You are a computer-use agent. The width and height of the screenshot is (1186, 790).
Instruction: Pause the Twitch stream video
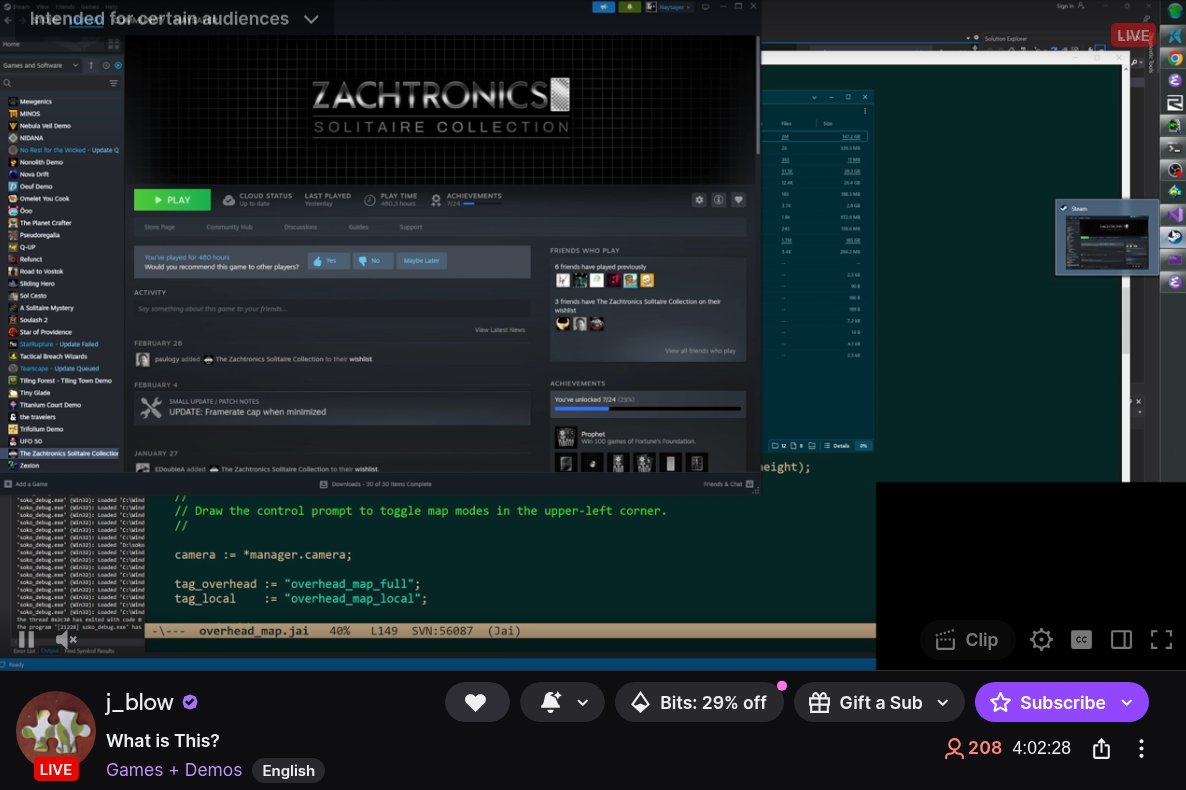tap(26, 639)
